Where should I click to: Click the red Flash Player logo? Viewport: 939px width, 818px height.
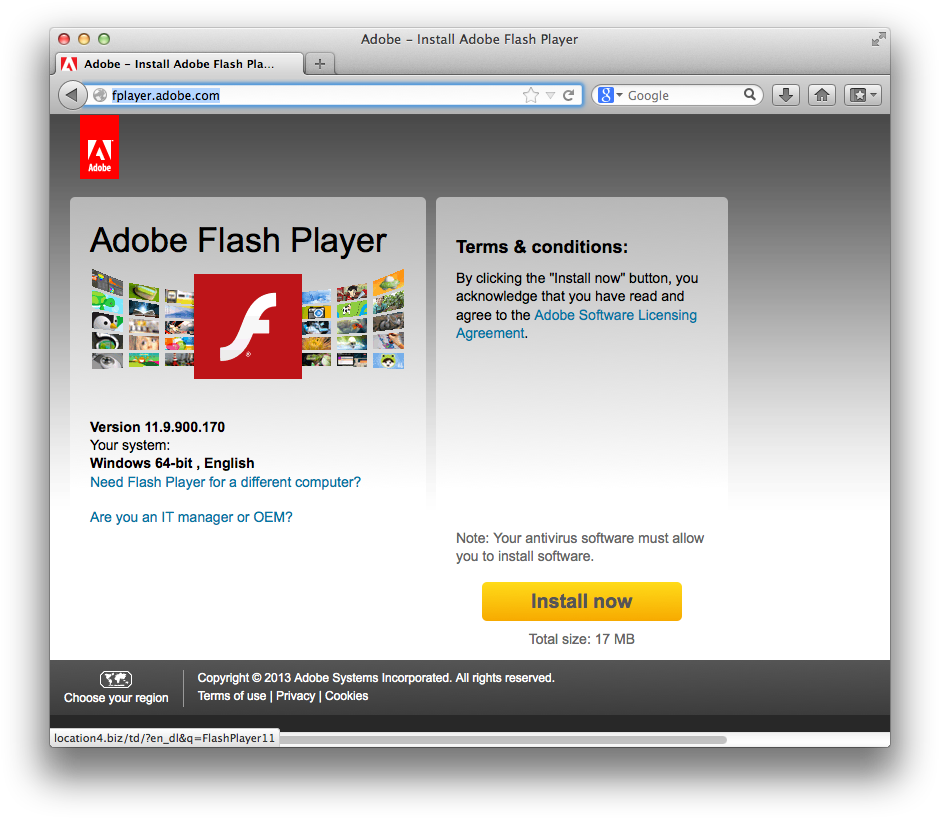[248, 326]
